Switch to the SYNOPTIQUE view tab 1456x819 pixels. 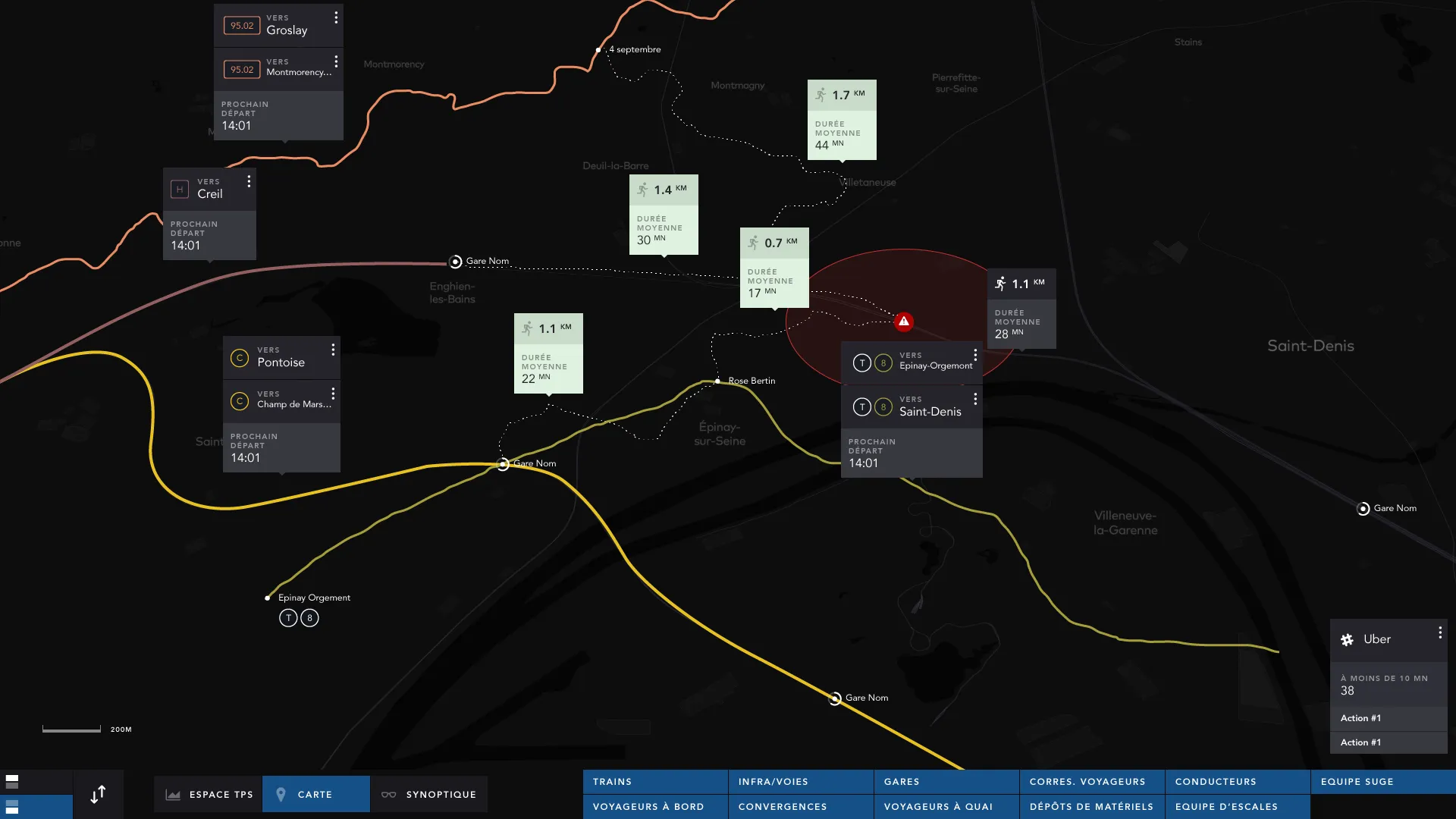(429, 794)
